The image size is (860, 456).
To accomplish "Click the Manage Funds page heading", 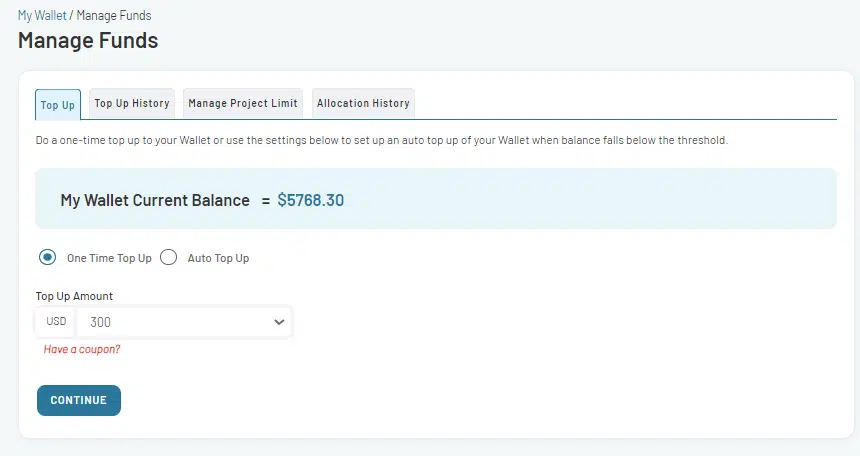I will pyautogui.click(x=88, y=41).
